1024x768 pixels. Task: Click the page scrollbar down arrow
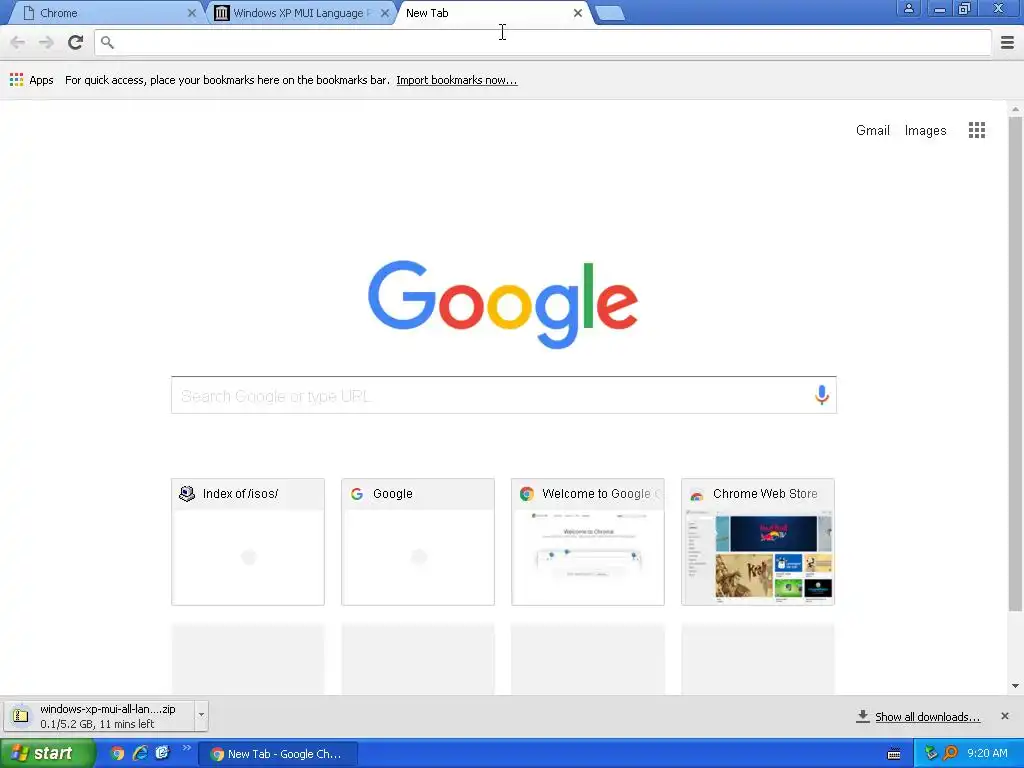1015,686
